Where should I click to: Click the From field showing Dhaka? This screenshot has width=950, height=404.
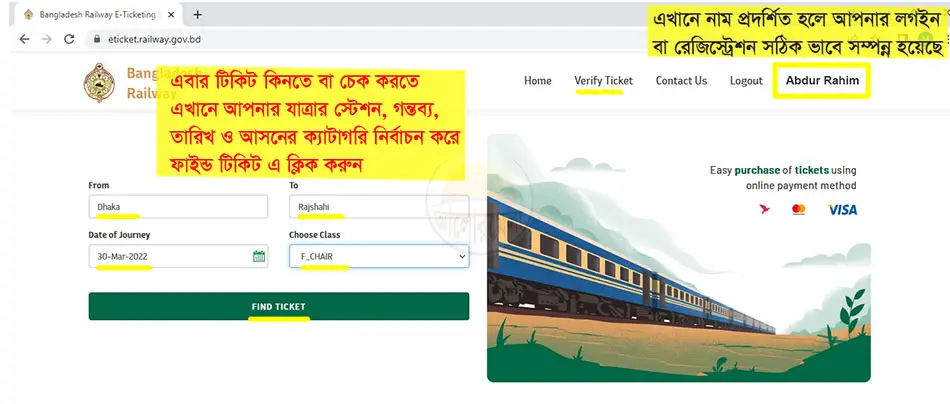(178, 207)
